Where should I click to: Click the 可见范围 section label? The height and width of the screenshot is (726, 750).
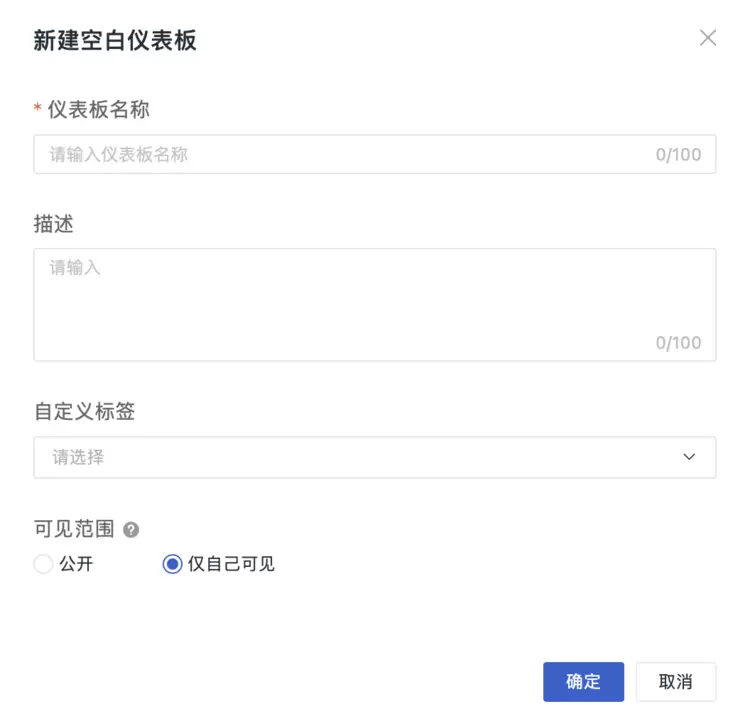tap(74, 529)
